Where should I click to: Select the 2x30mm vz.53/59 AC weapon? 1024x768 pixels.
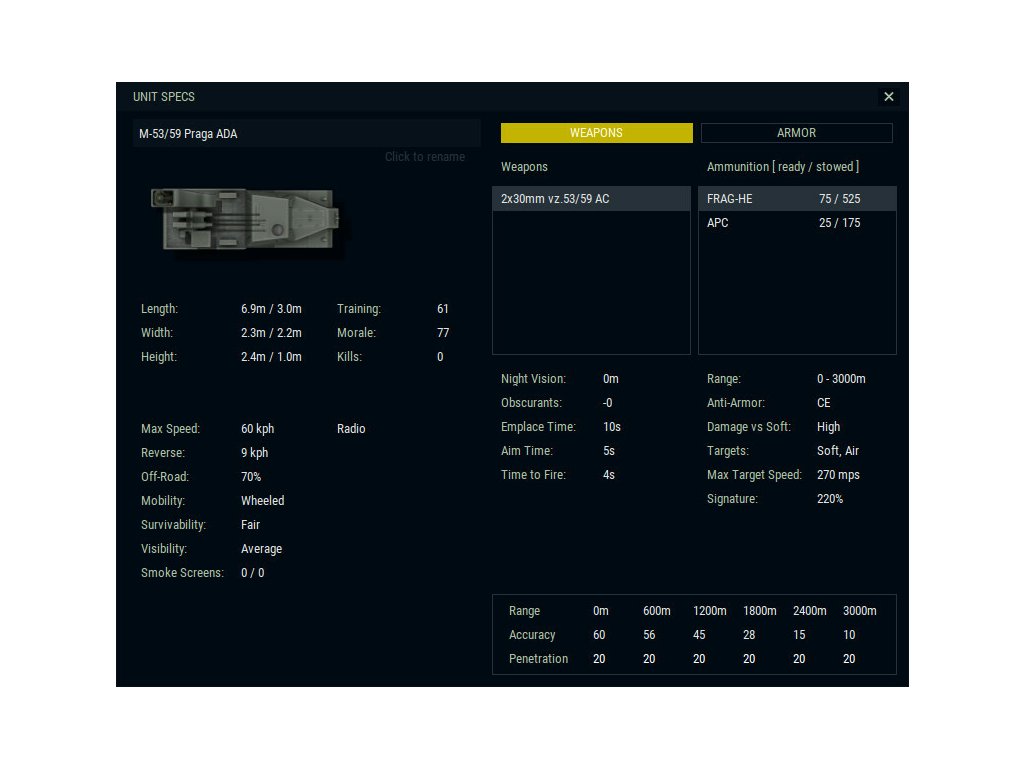[x=591, y=199]
